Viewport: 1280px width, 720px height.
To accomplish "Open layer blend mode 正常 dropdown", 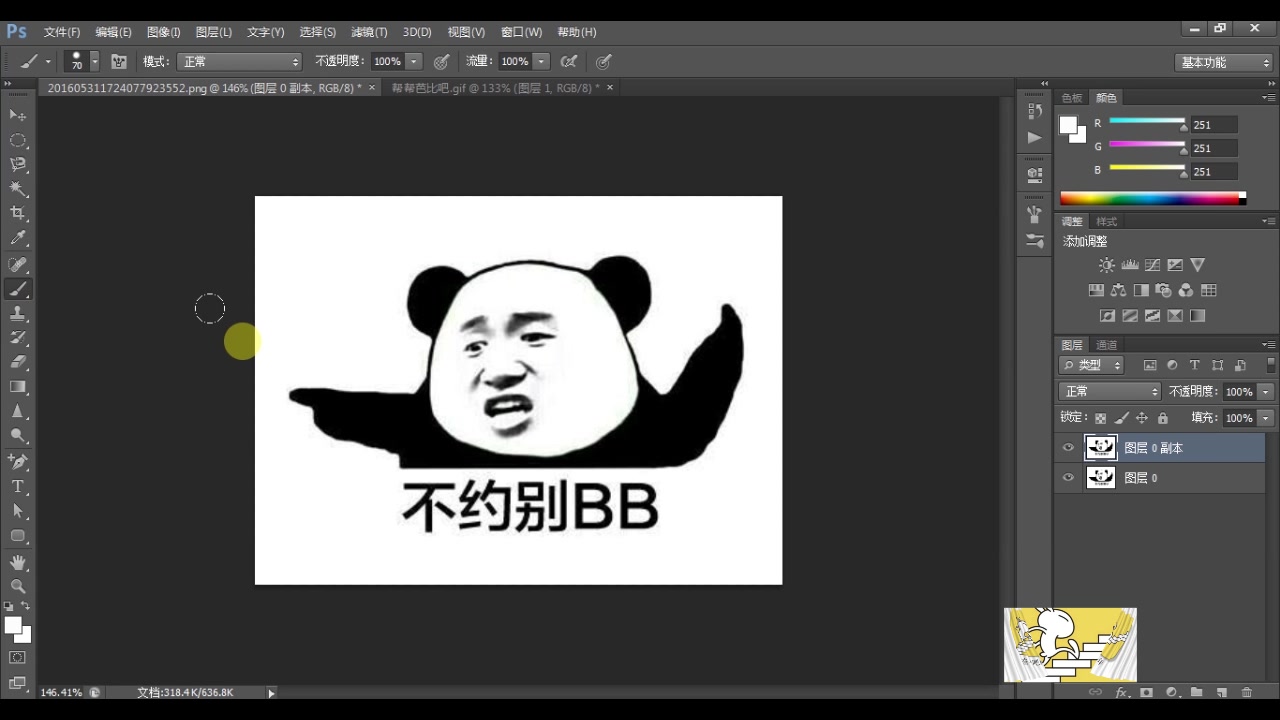I will [1109, 392].
